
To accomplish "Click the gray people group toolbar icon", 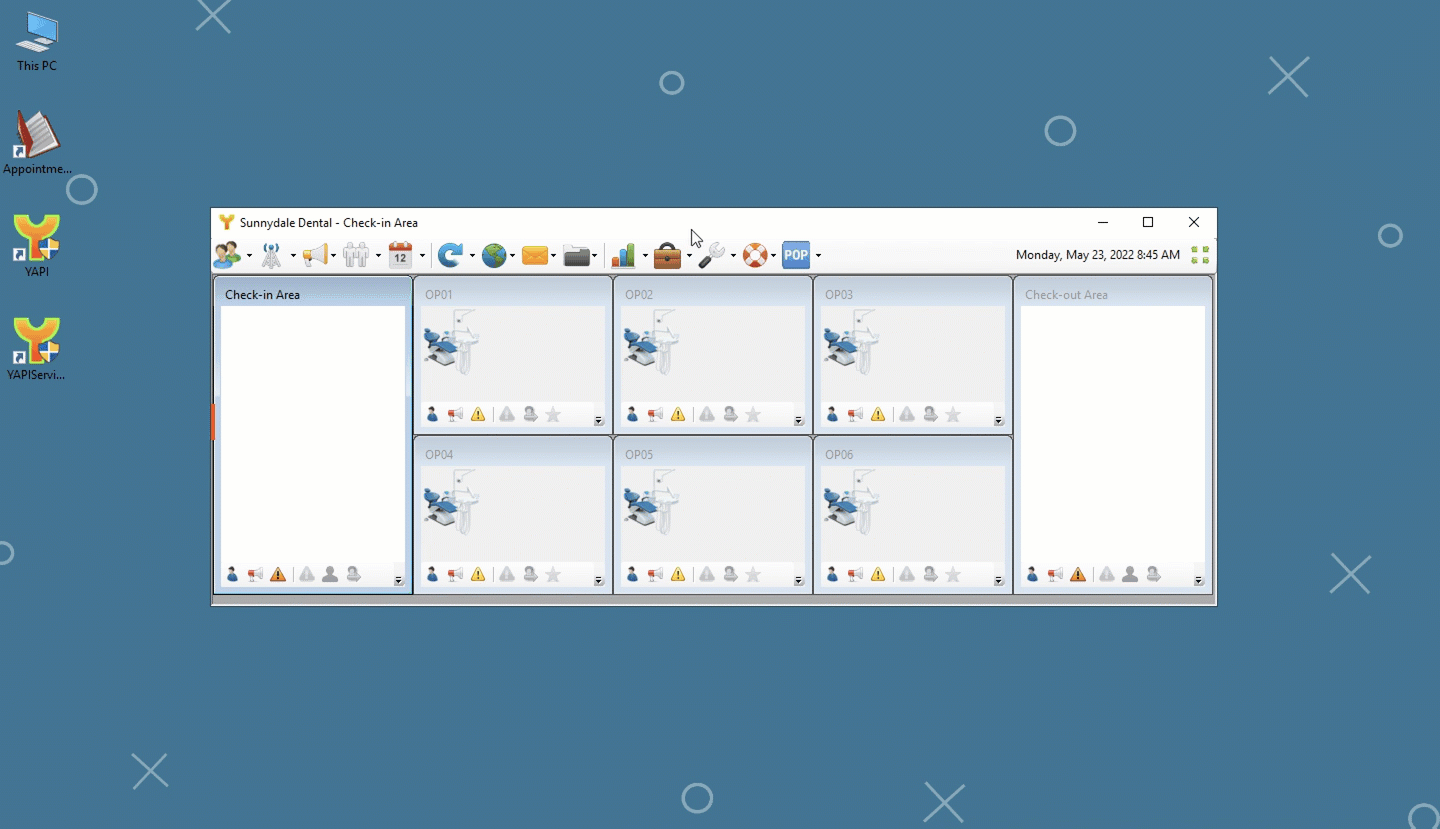I will (x=356, y=255).
